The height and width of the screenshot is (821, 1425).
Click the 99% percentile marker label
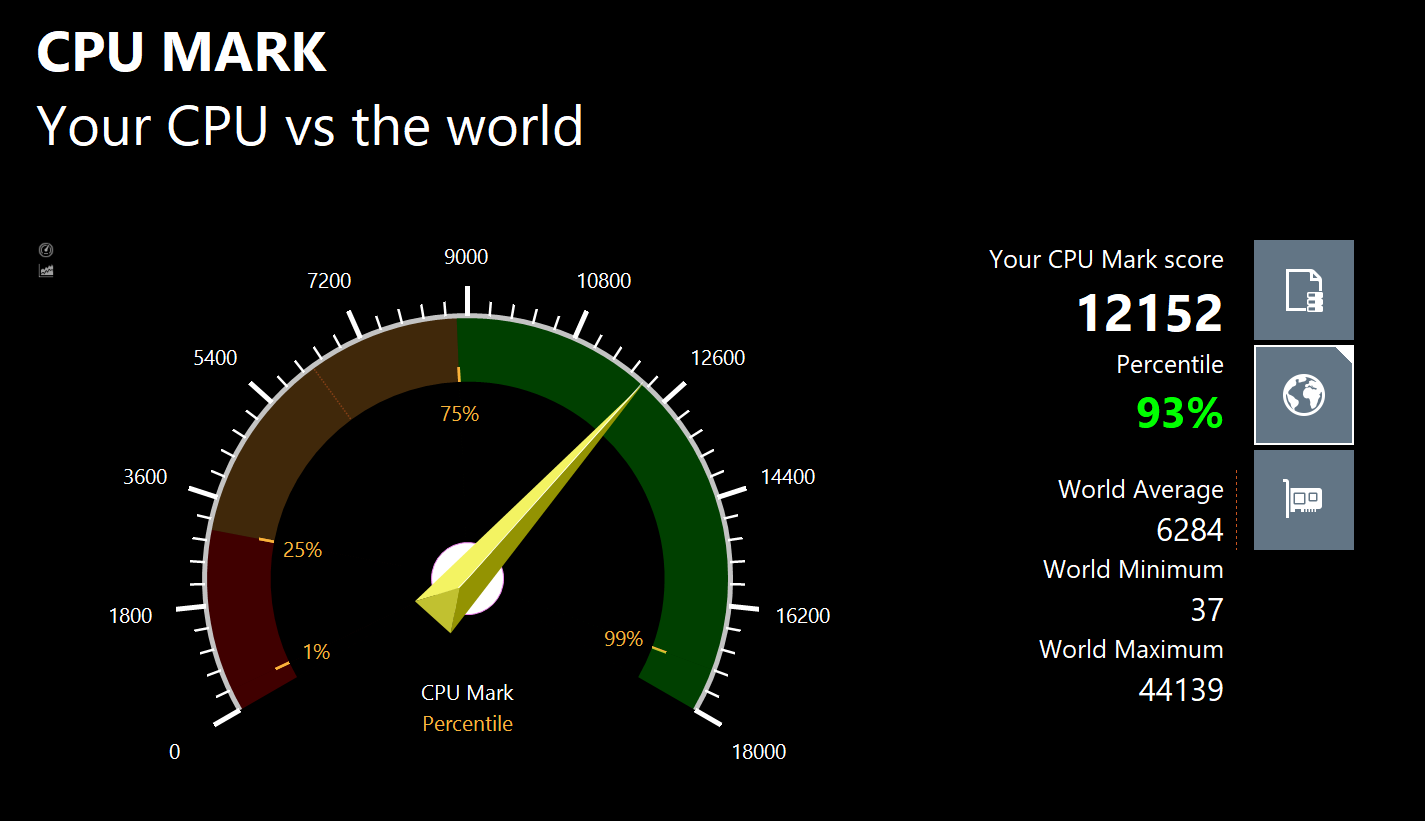click(623, 639)
